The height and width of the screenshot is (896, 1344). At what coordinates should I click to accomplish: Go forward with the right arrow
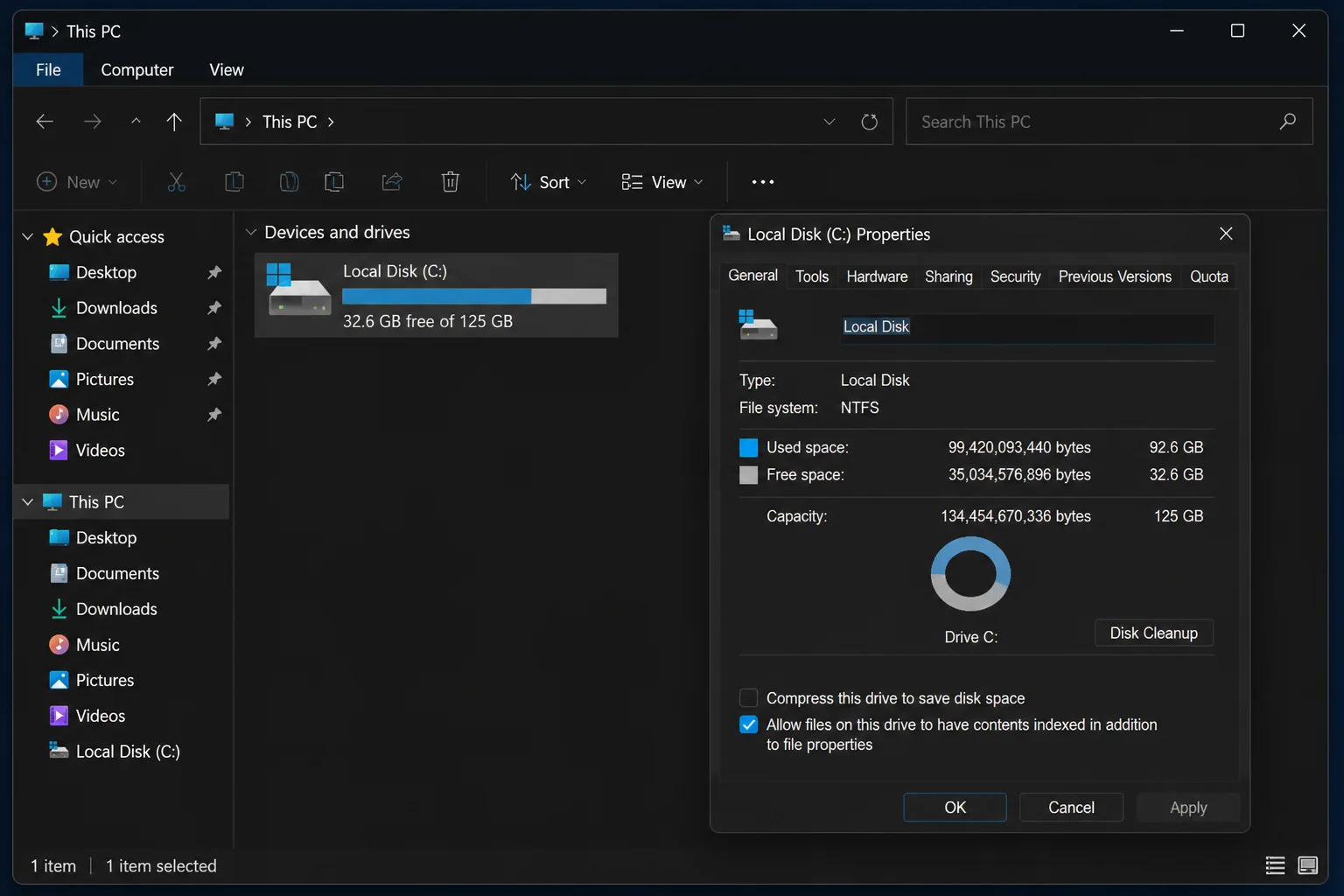pyautogui.click(x=92, y=122)
